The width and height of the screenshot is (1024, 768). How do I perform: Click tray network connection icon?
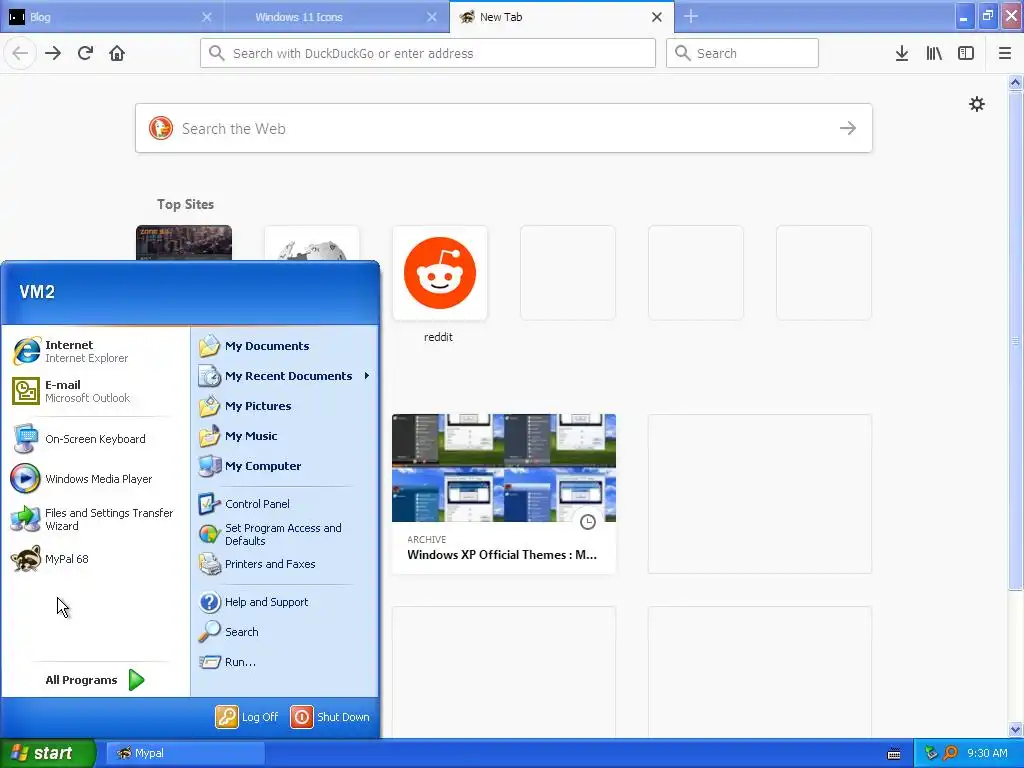coord(931,753)
